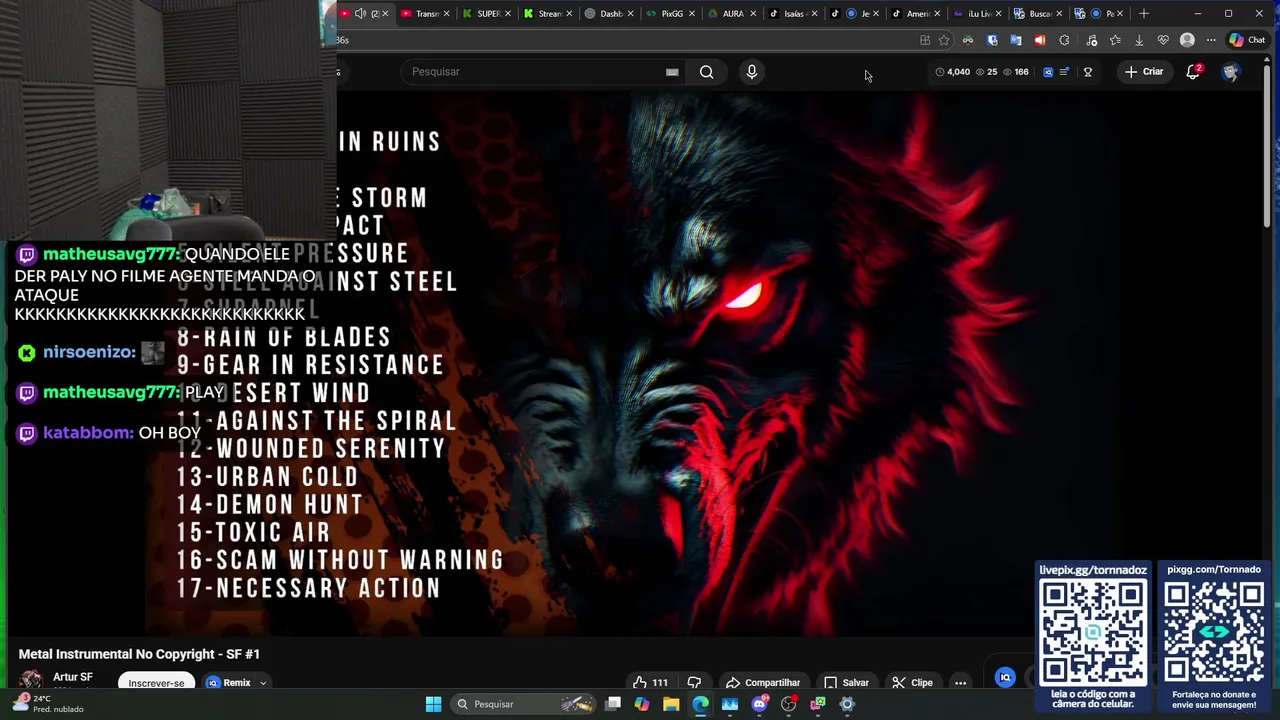Open weather widget showing 24°C
Image resolution: width=1280 pixels, height=720 pixels.
tap(48, 704)
